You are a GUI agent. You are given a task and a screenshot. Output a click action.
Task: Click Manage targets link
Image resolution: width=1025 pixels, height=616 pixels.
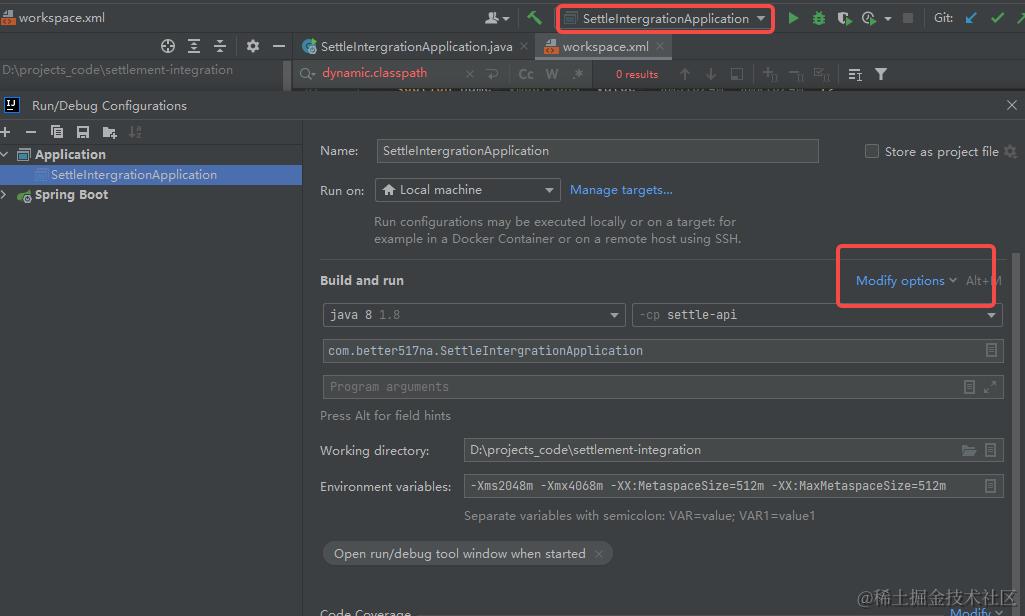coord(620,190)
